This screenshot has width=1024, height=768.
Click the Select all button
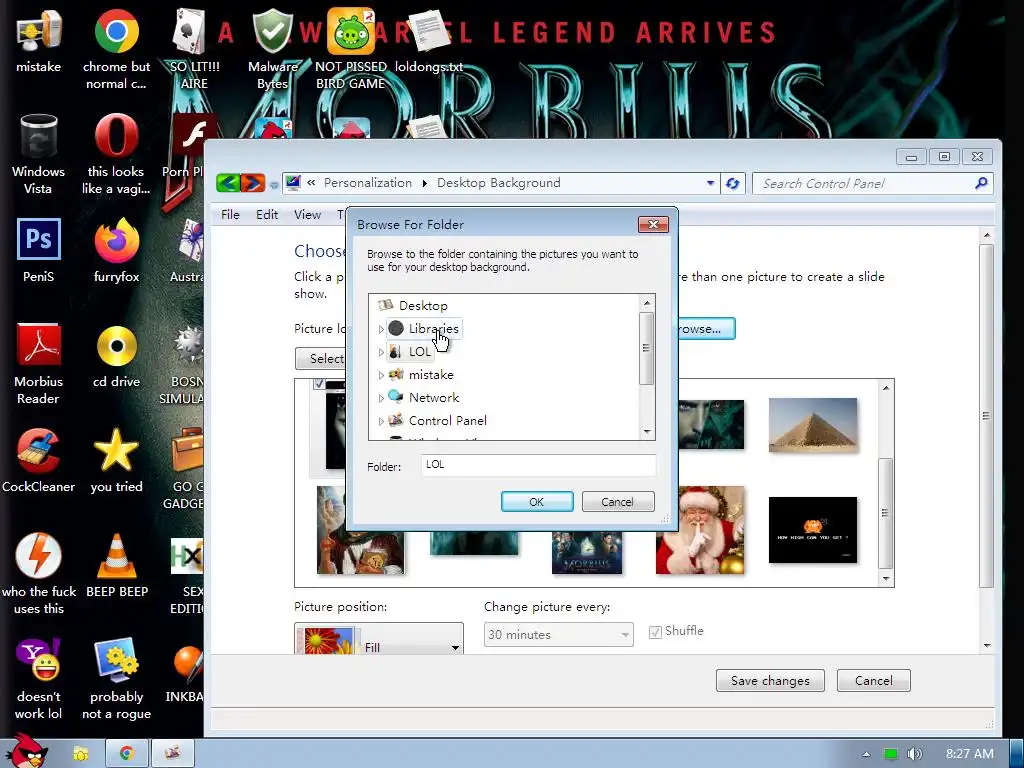tap(321, 359)
